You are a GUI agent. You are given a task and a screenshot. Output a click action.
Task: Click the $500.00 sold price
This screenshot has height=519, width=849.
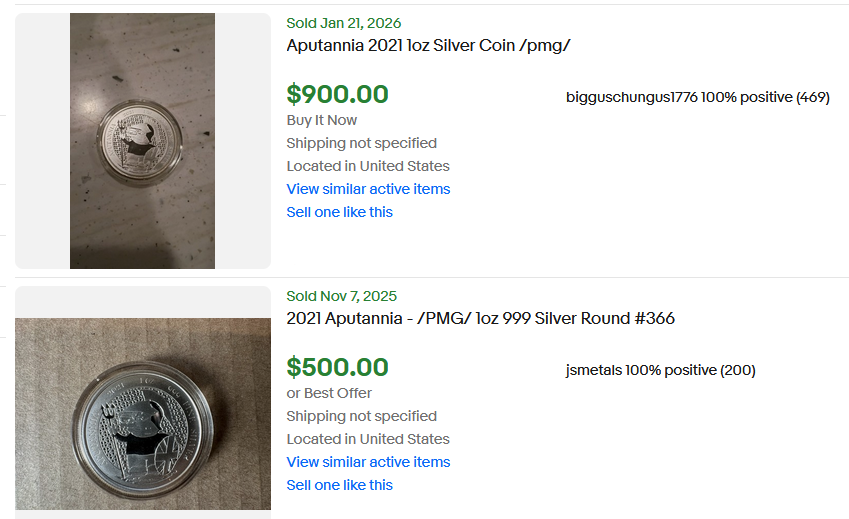pyautogui.click(x=337, y=367)
